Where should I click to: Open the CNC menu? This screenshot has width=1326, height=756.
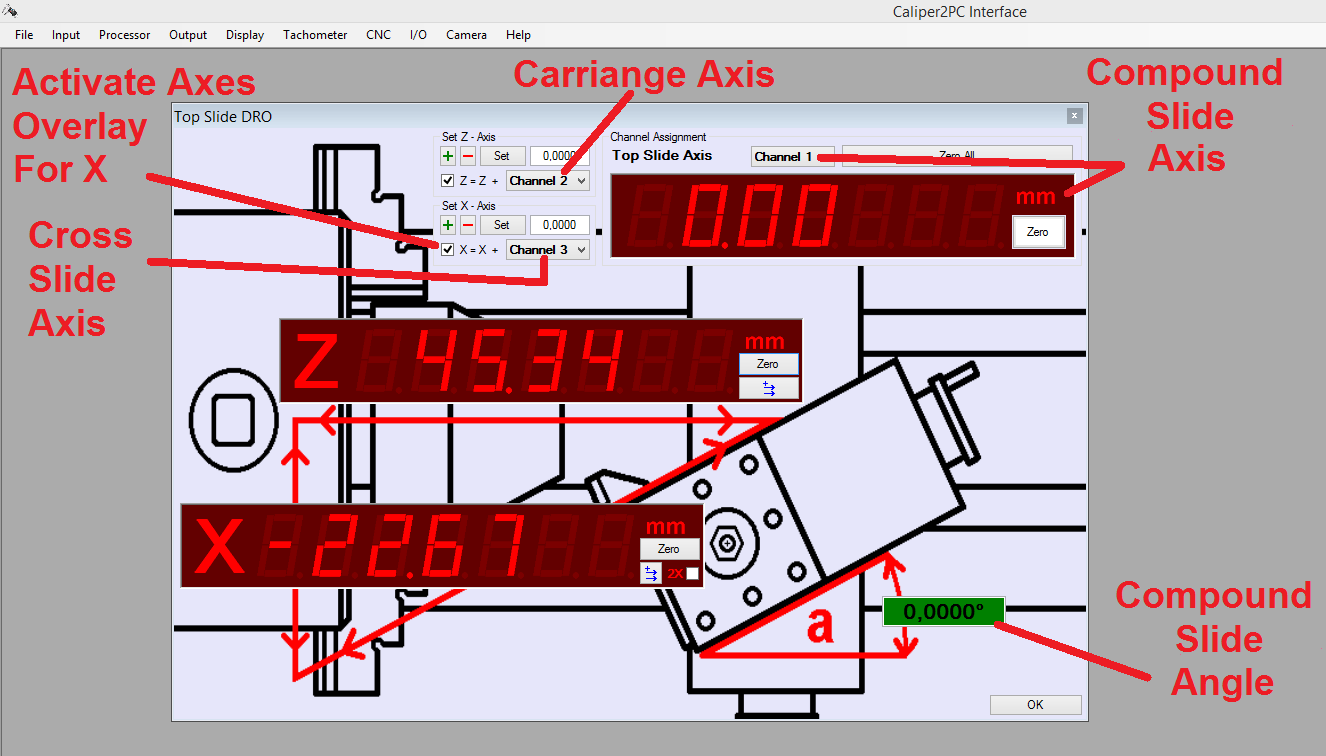click(x=378, y=35)
